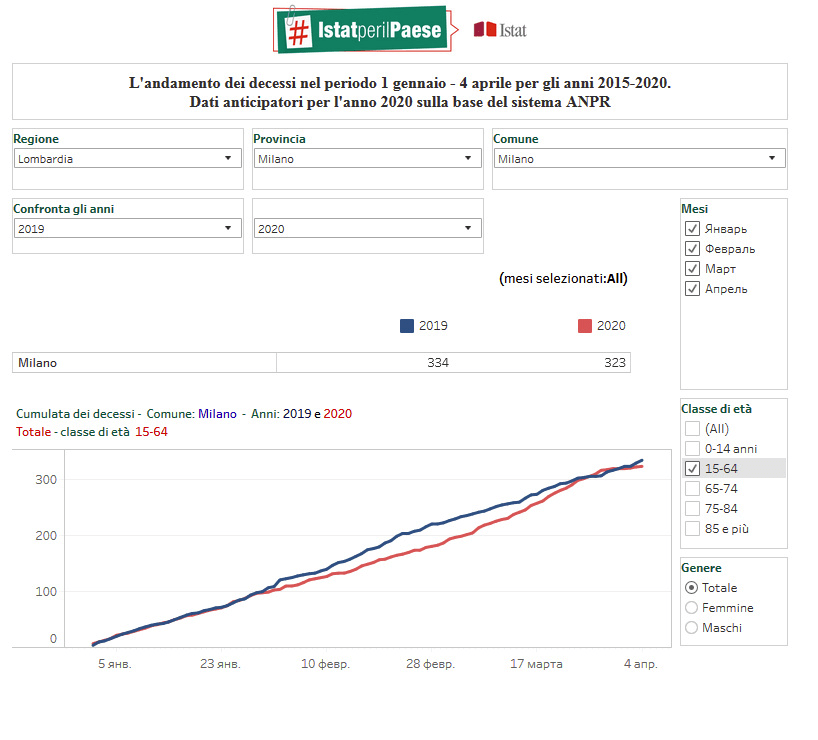Viewport: 818px width, 740px height.
Task: Check the 85 e più age class
Action: (692, 528)
